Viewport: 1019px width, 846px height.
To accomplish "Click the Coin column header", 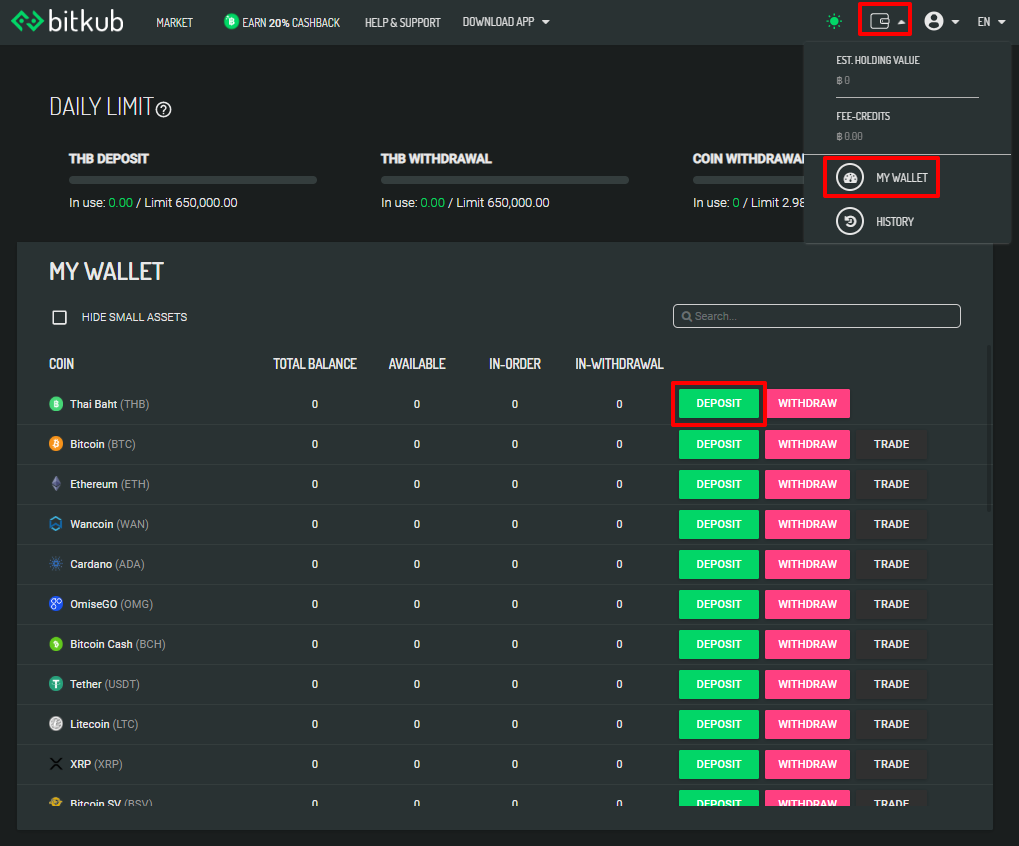I will [61, 364].
